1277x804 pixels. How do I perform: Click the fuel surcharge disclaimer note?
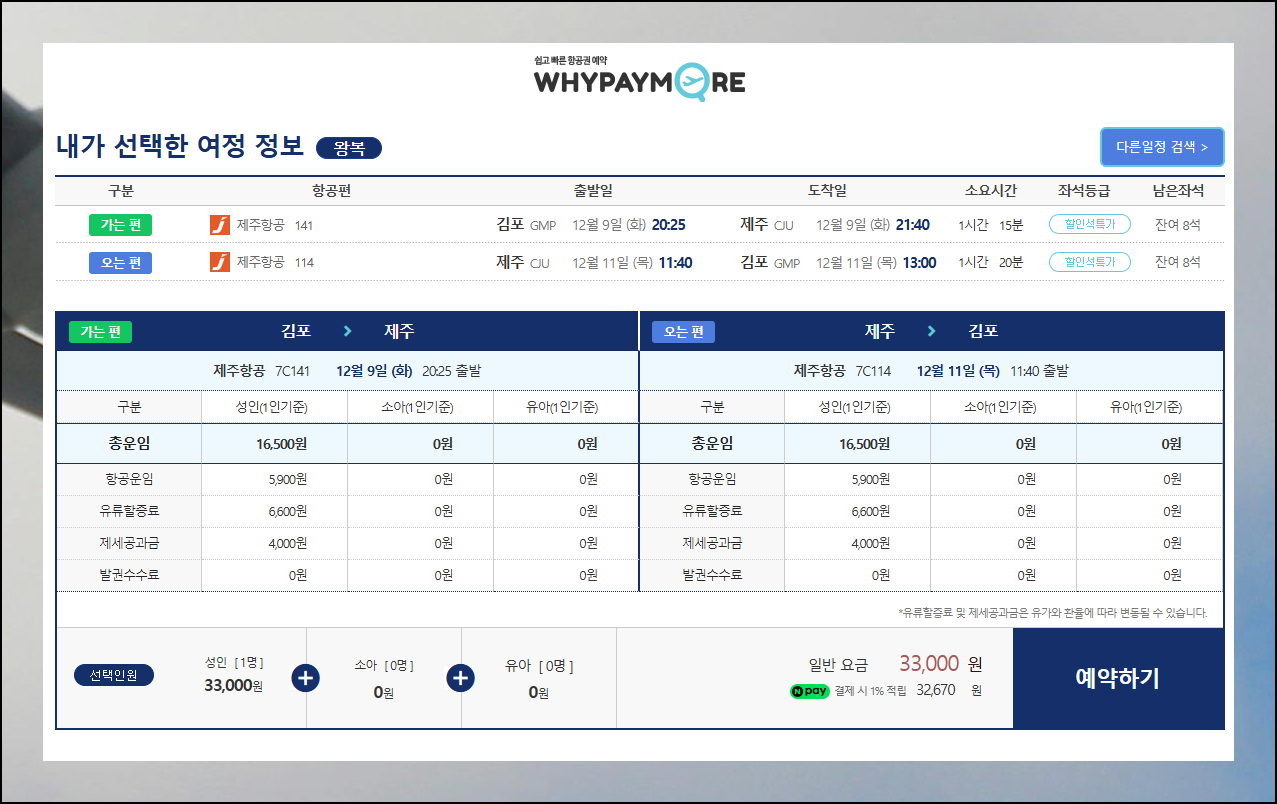(1052, 613)
